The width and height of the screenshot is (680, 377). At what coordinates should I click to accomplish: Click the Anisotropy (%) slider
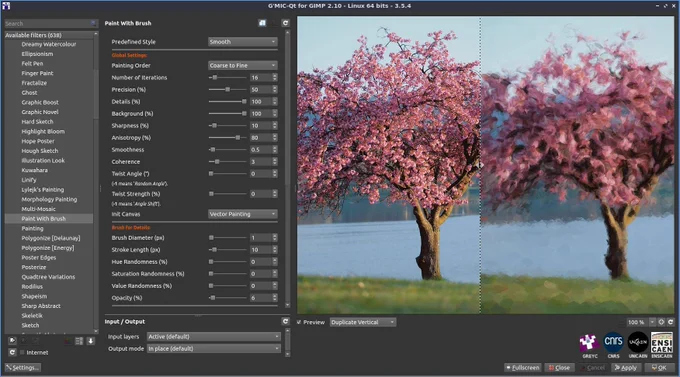228,138
